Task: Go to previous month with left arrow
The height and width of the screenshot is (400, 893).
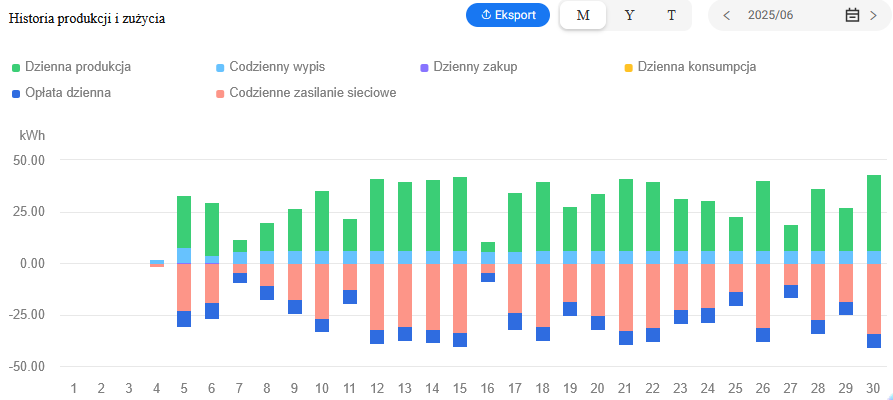Action: coord(727,15)
